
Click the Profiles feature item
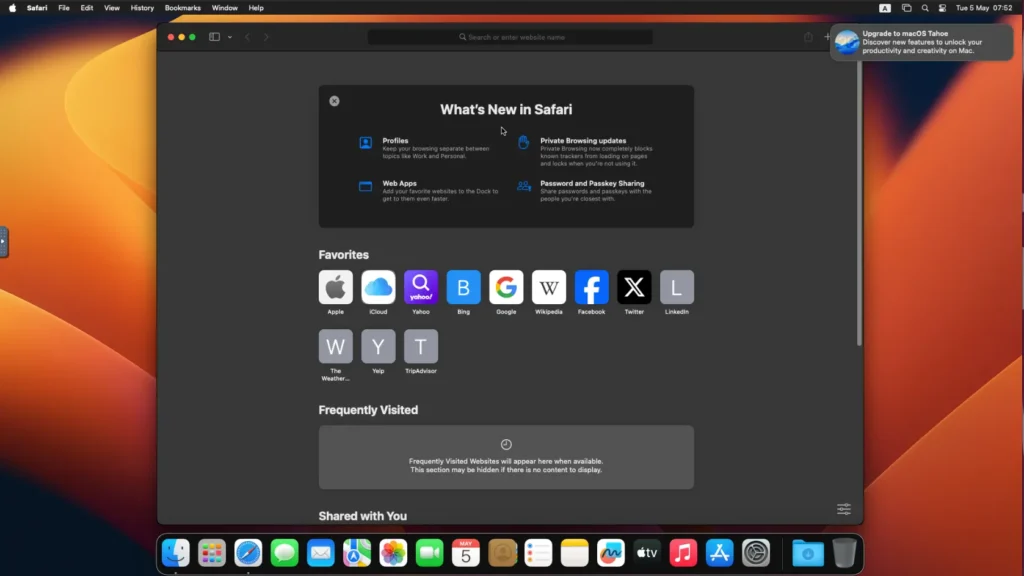coord(428,148)
